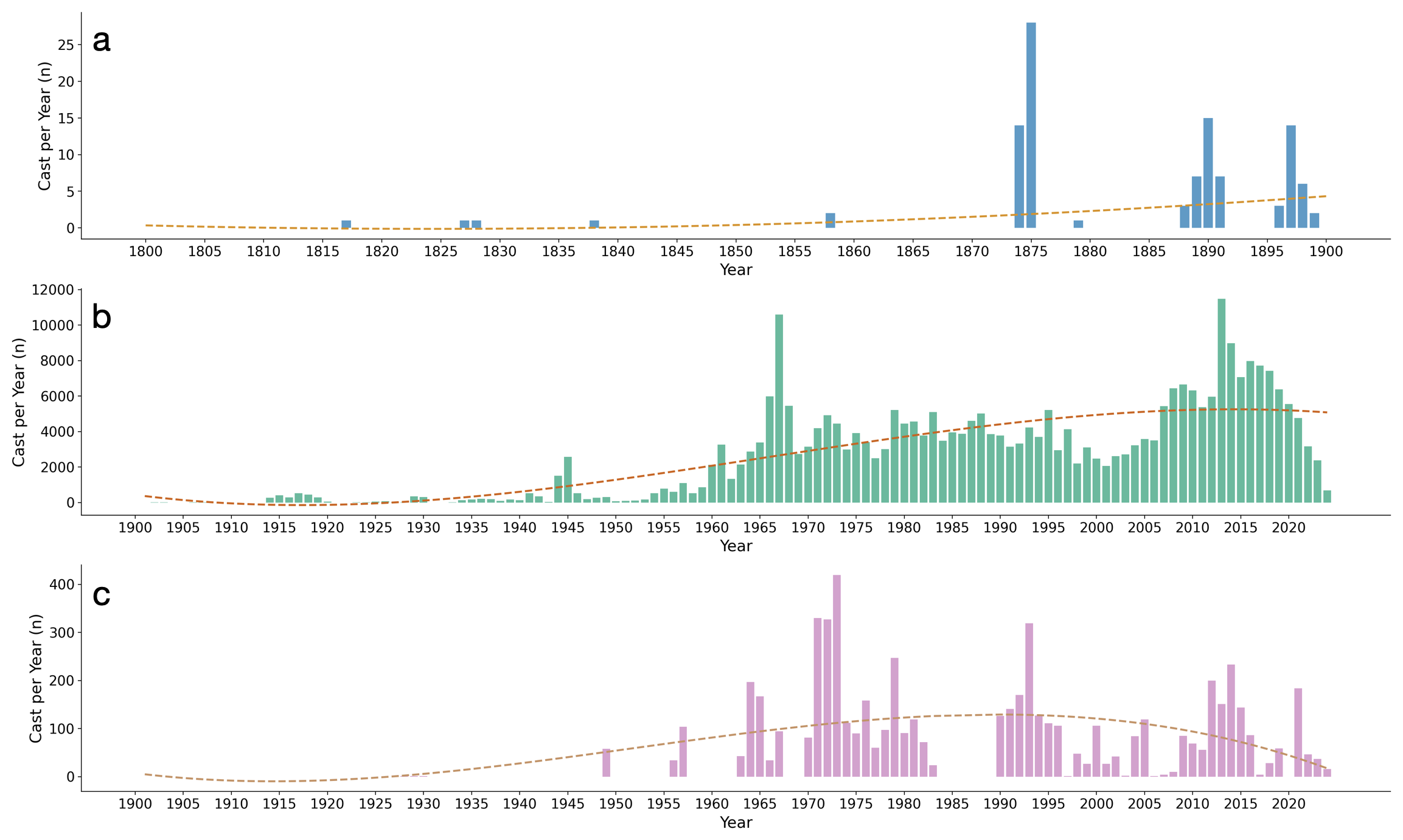Click the 400 y-axis tick in panel c
The image size is (1403, 840).
[x=63, y=585]
